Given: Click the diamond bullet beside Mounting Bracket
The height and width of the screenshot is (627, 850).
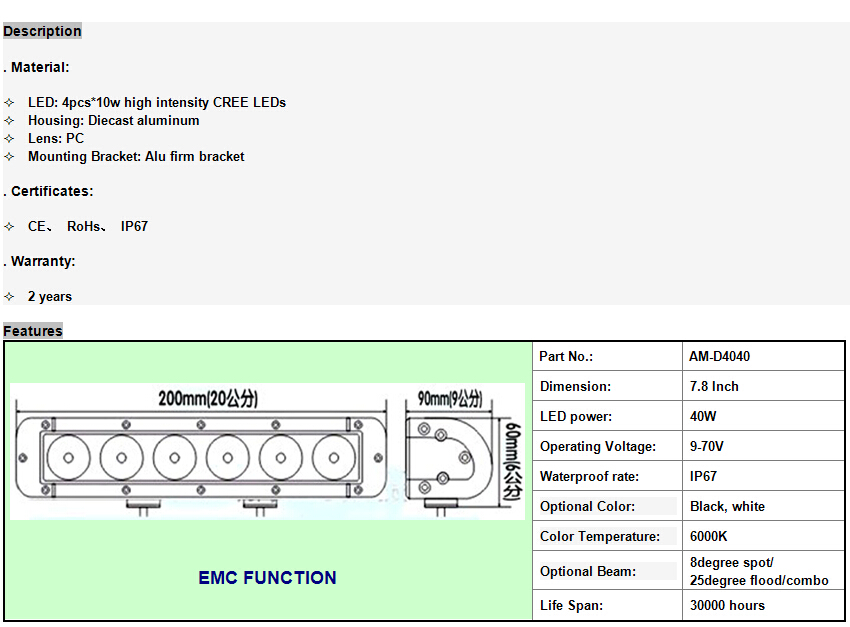Looking at the screenshot, I should (9, 157).
